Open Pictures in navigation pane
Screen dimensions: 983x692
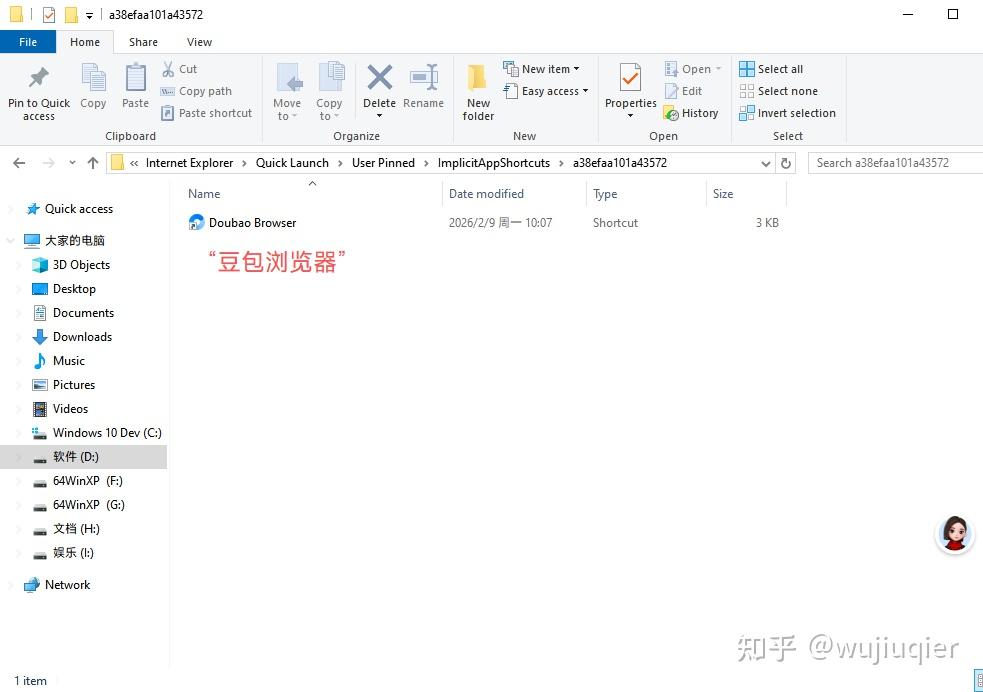[x=73, y=384]
